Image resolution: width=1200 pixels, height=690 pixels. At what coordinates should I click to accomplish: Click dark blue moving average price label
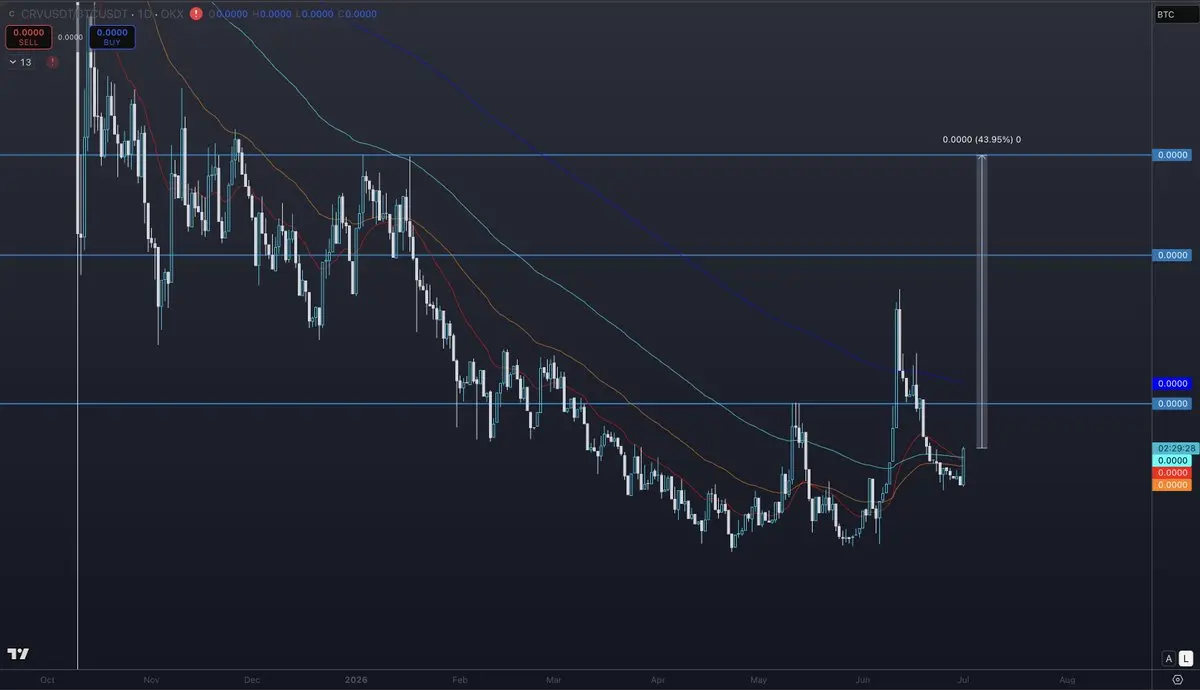pyautogui.click(x=1172, y=384)
